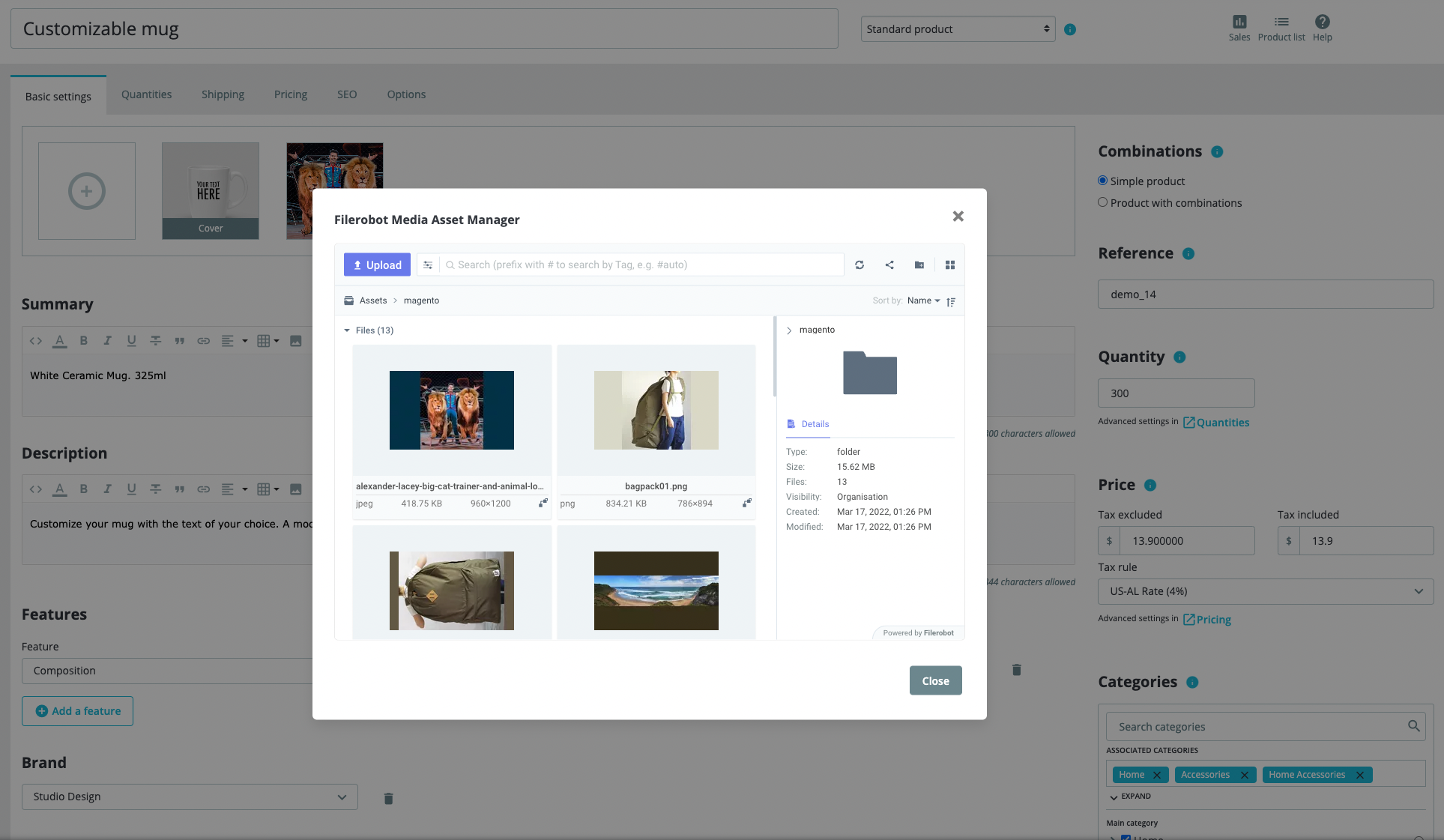Switch to the Shipping tab
Image resolution: width=1444 pixels, height=840 pixels.
click(223, 94)
